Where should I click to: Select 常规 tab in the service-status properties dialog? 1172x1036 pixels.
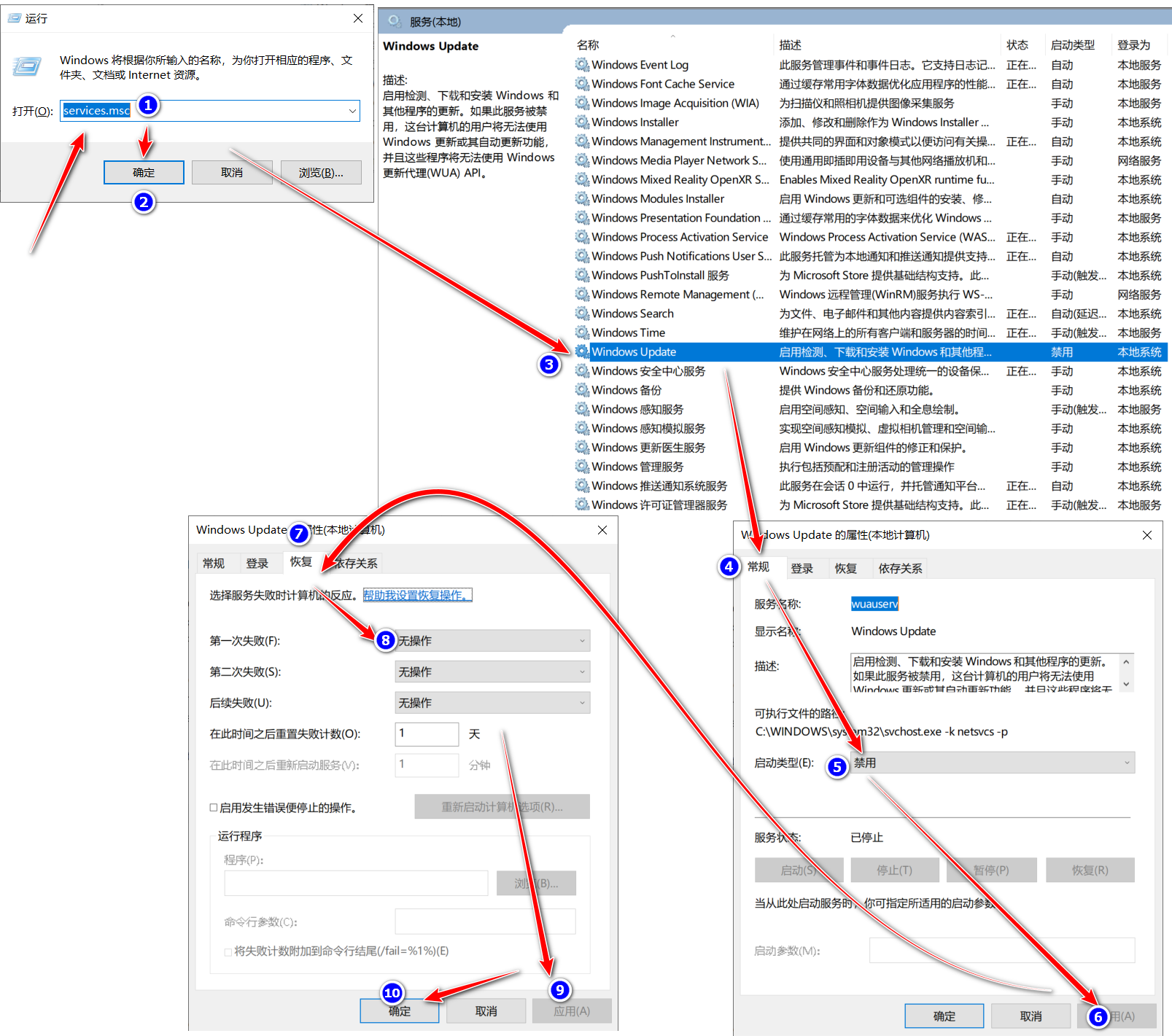[758, 566]
